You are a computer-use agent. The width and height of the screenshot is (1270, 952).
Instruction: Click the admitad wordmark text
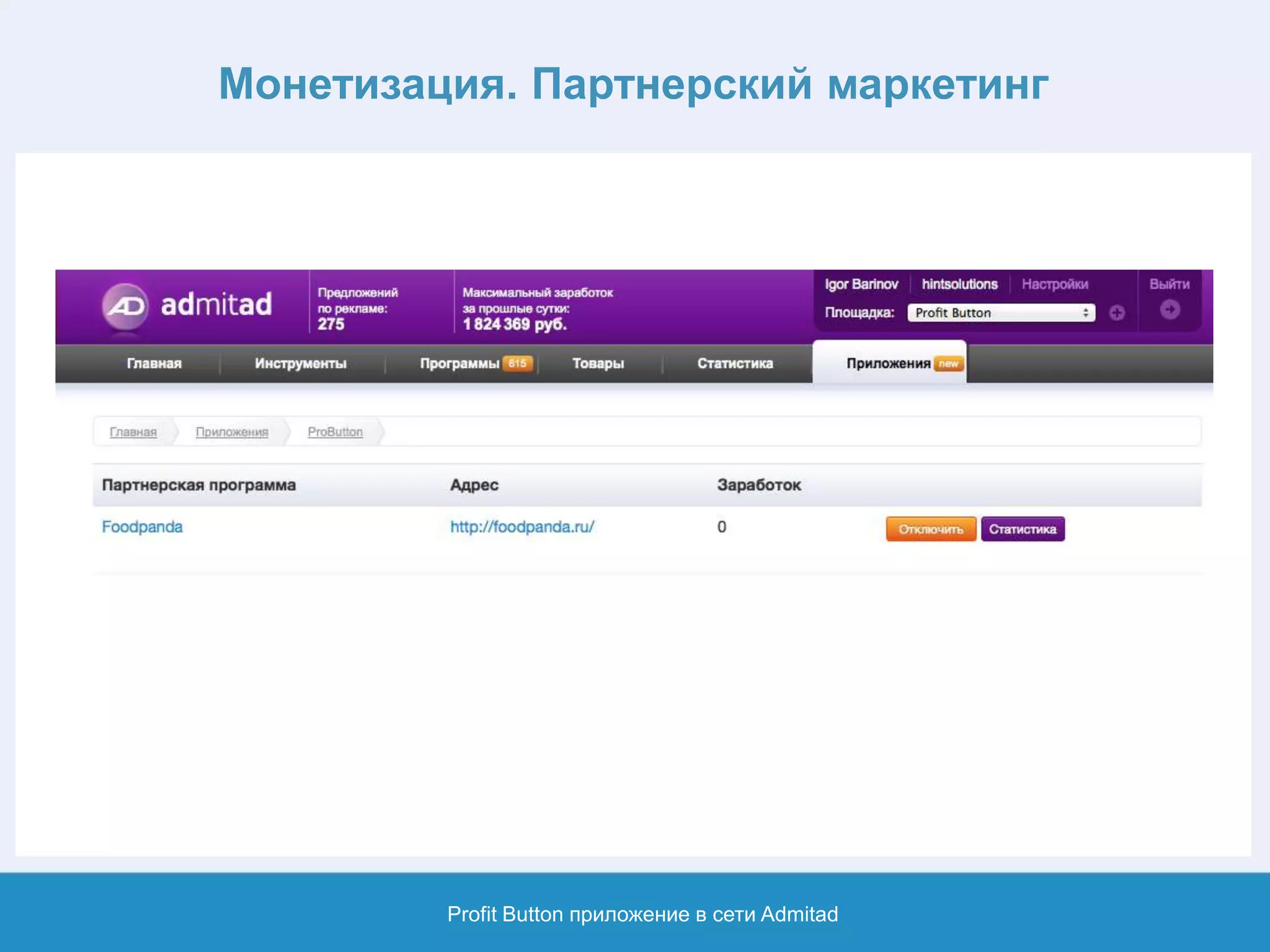(x=216, y=304)
